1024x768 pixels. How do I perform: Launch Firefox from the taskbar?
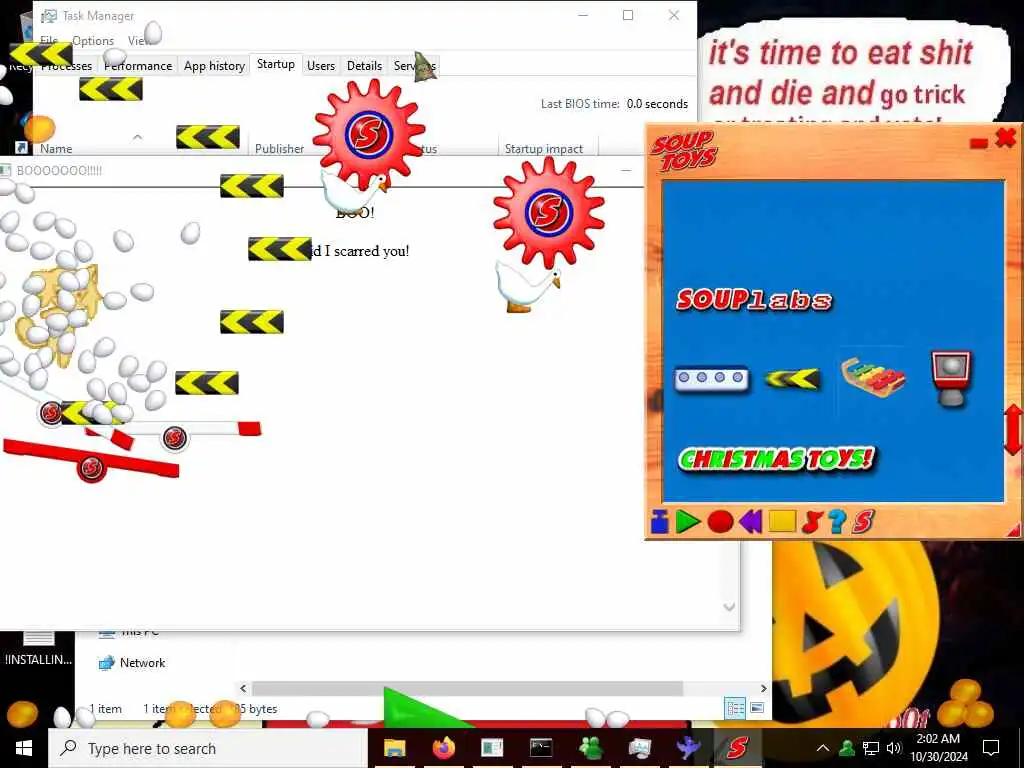click(443, 748)
